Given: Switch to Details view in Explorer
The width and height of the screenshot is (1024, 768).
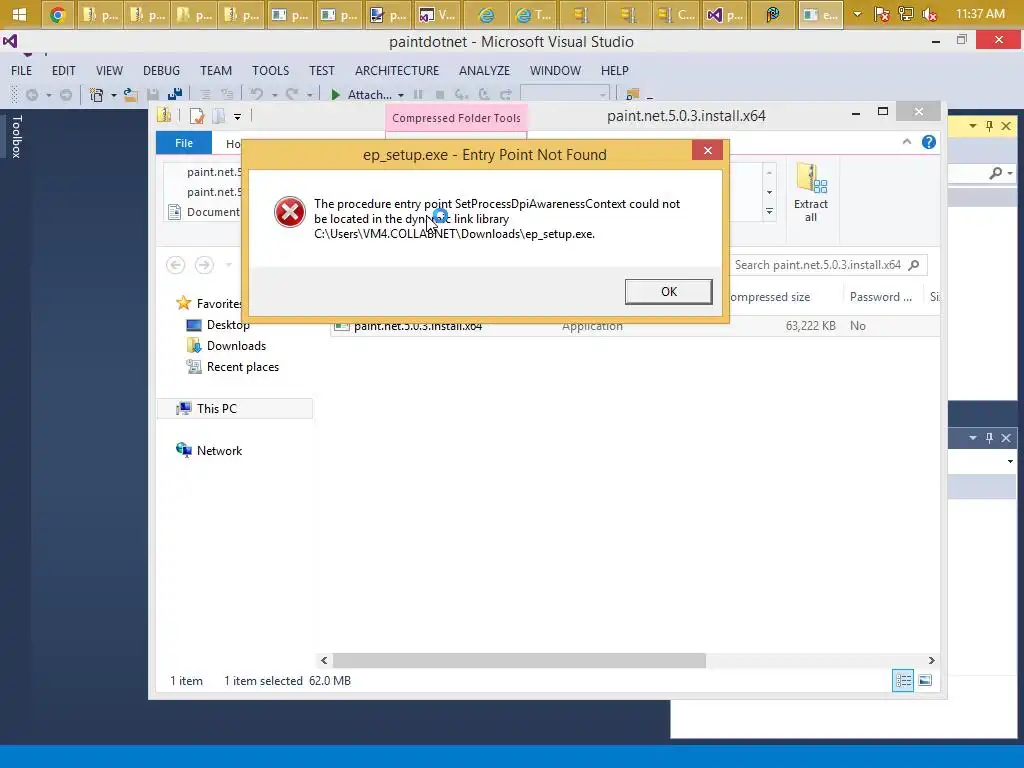Looking at the screenshot, I should (903, 680).
